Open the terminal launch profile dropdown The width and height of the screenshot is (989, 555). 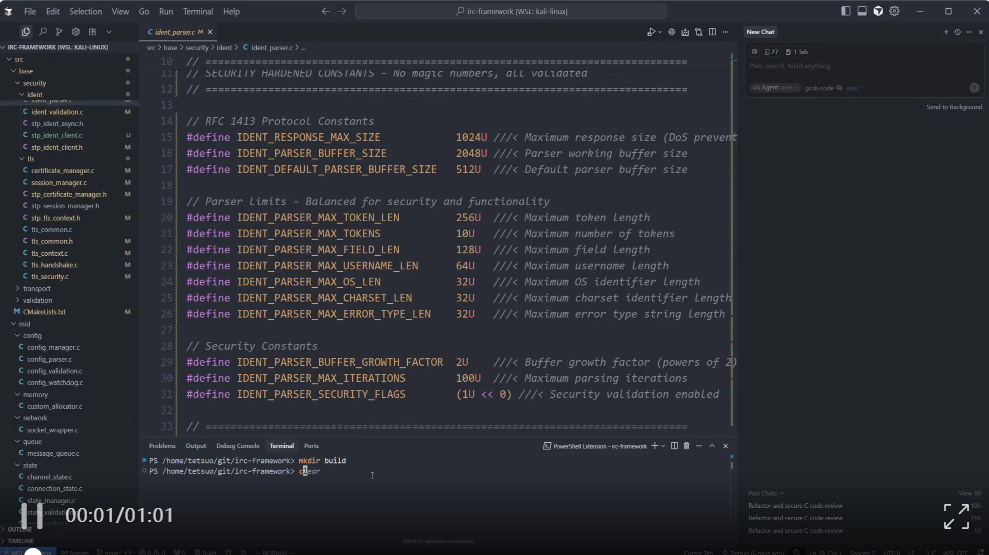pos(663,446)
